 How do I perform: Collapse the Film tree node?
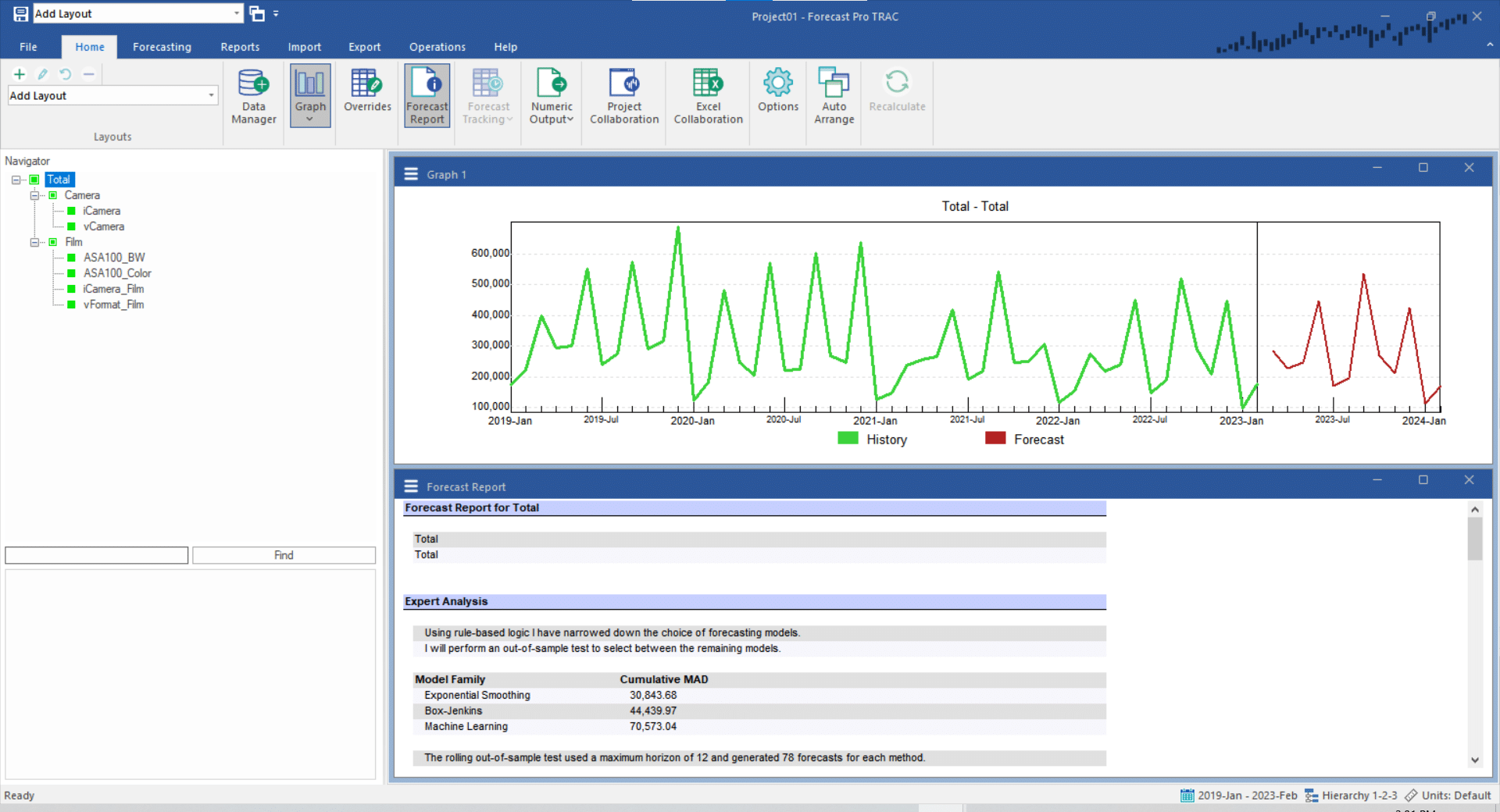point(34,242)
